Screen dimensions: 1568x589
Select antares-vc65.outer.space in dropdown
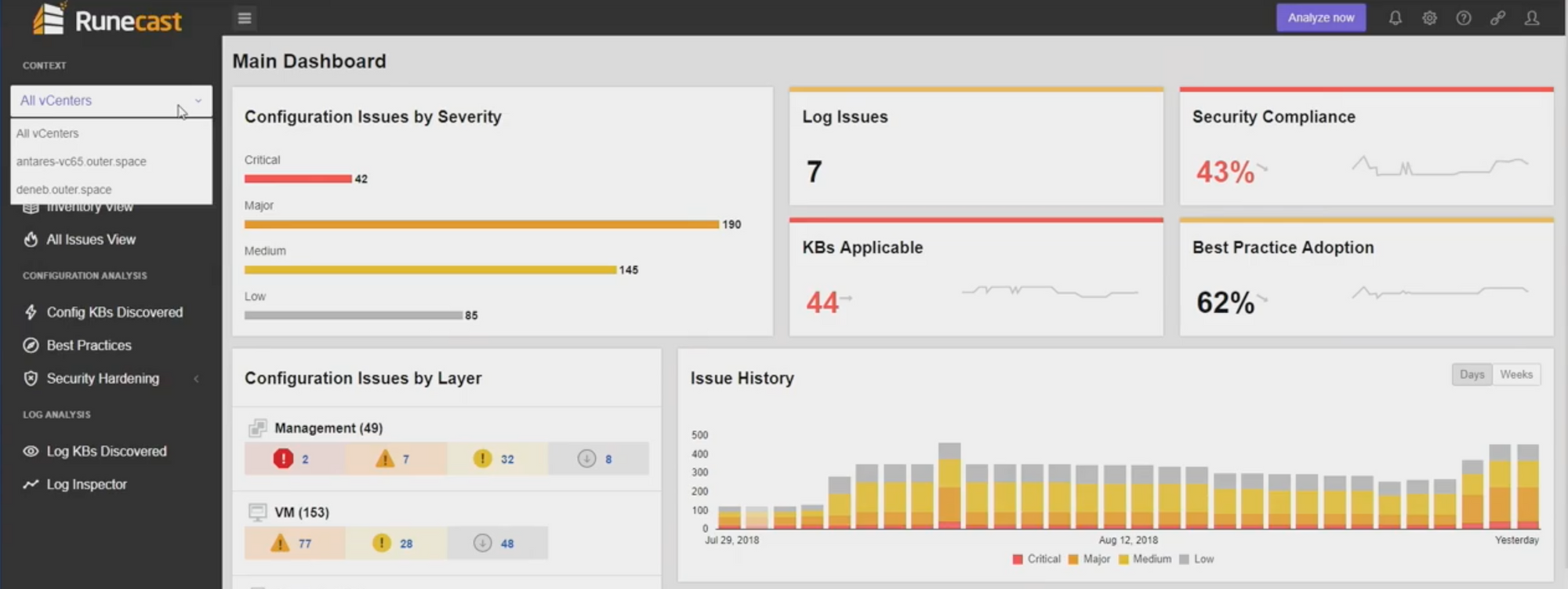pos(111,162)
